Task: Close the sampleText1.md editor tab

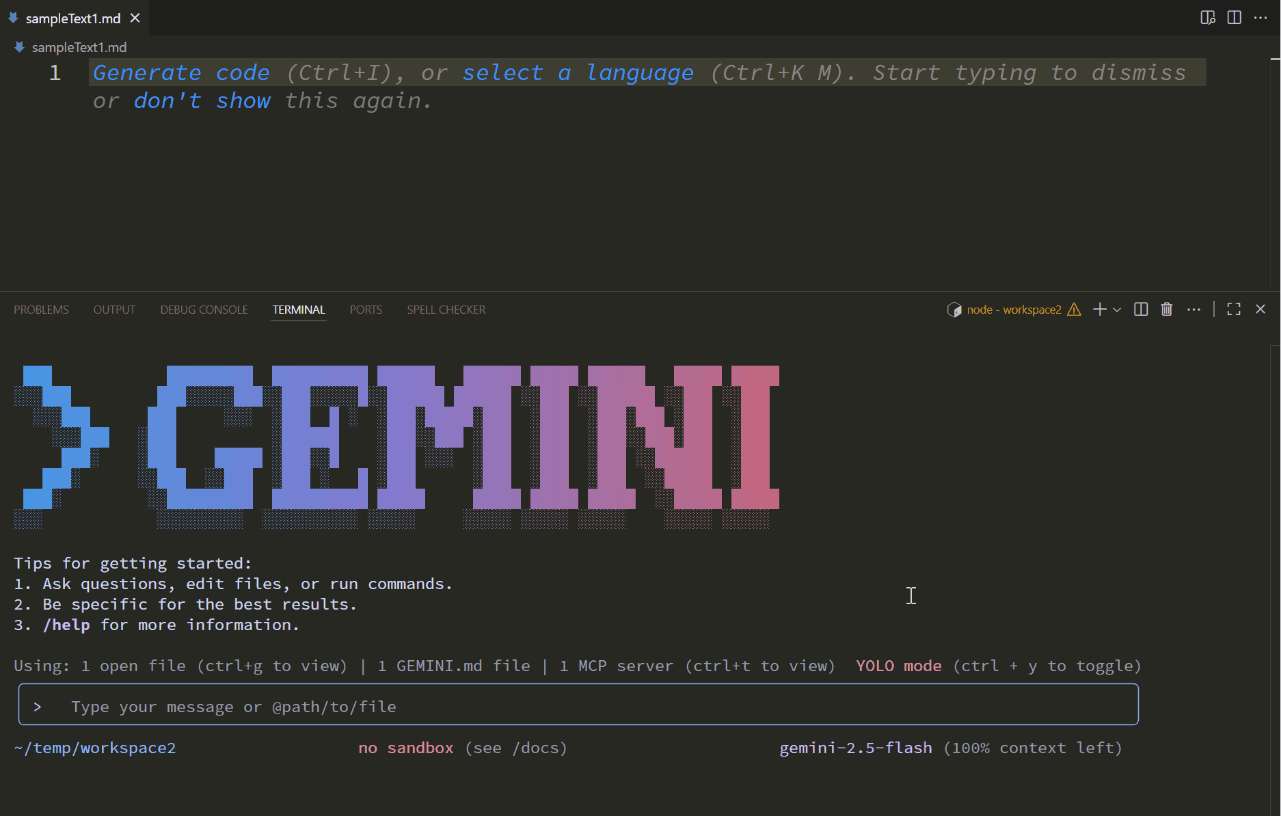Action: (135, 18)
